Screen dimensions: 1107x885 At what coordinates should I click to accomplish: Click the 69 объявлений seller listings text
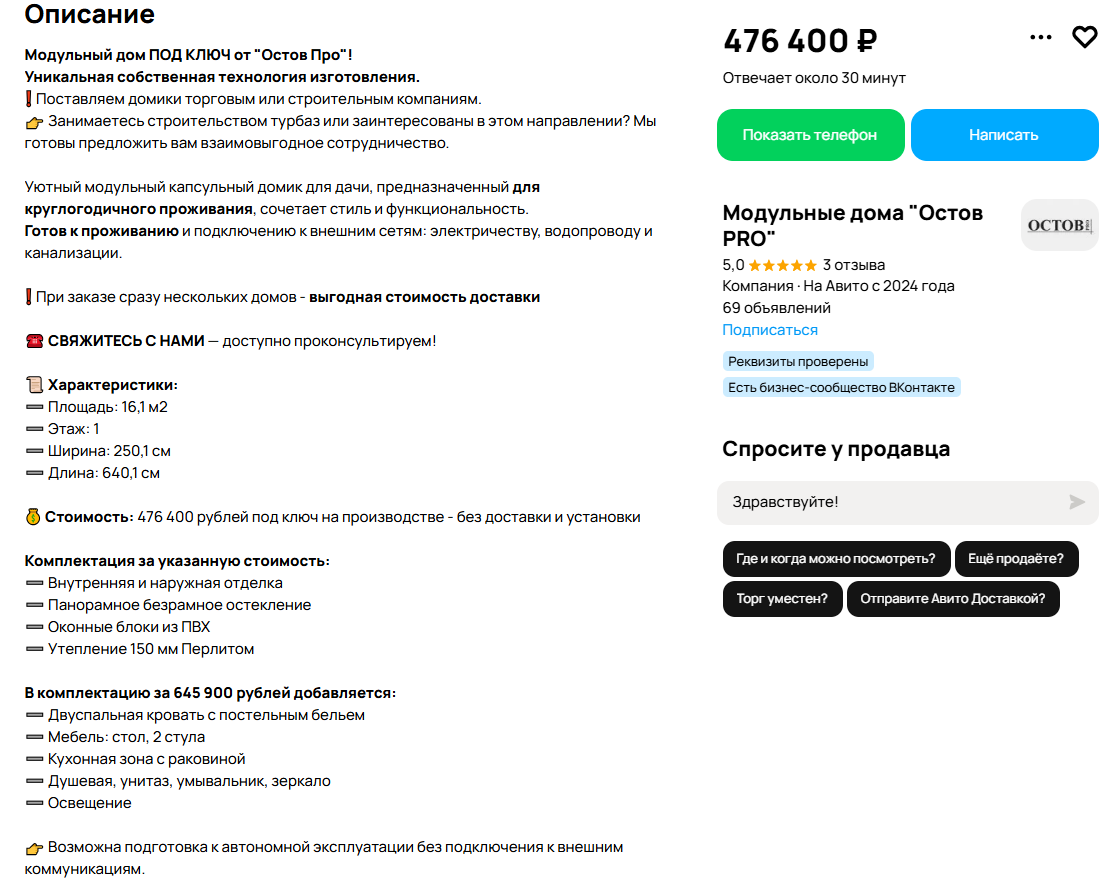coord(777,307)
